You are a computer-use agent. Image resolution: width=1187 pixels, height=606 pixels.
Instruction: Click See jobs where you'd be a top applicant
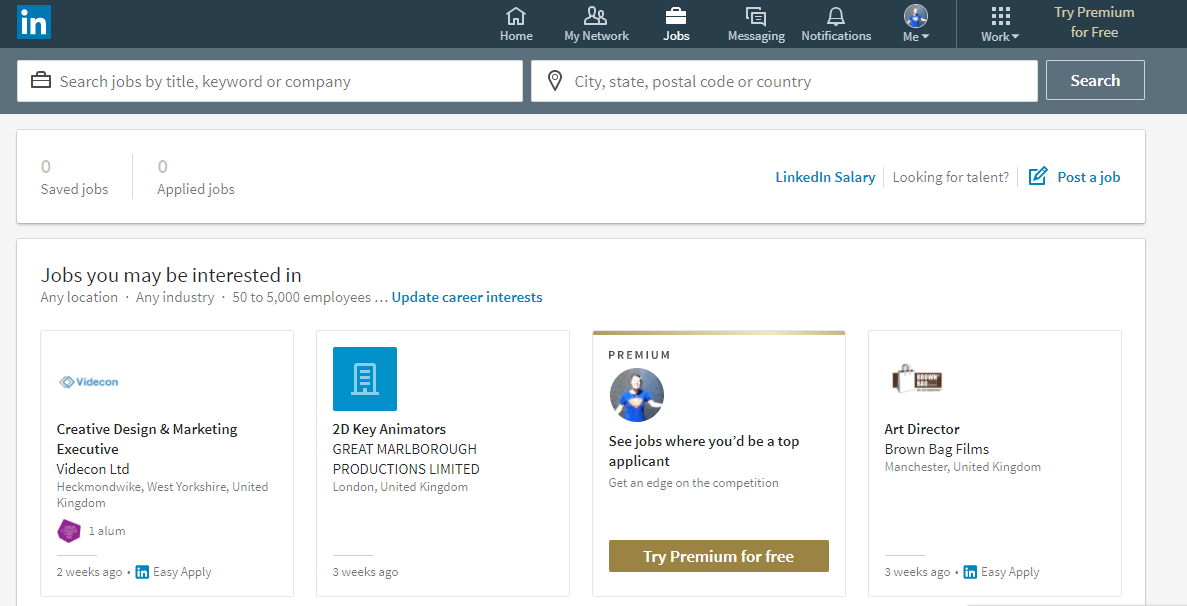(704, 451)
